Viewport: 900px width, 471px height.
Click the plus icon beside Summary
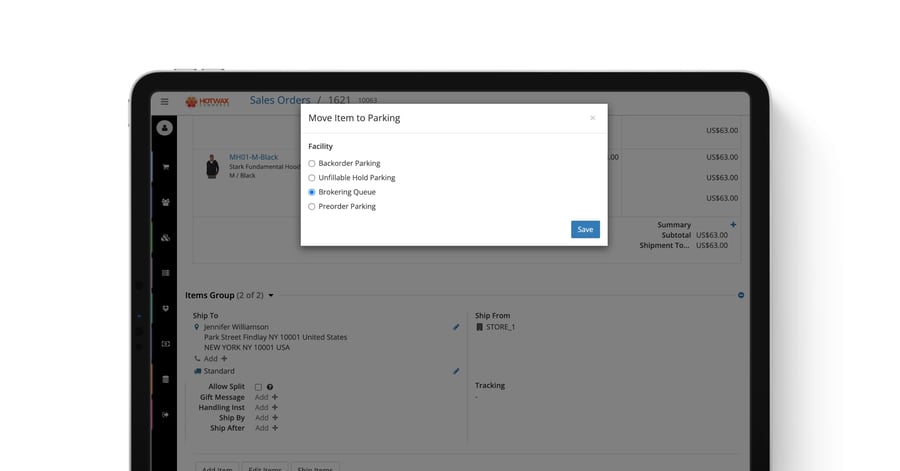[x=733, y=225]
